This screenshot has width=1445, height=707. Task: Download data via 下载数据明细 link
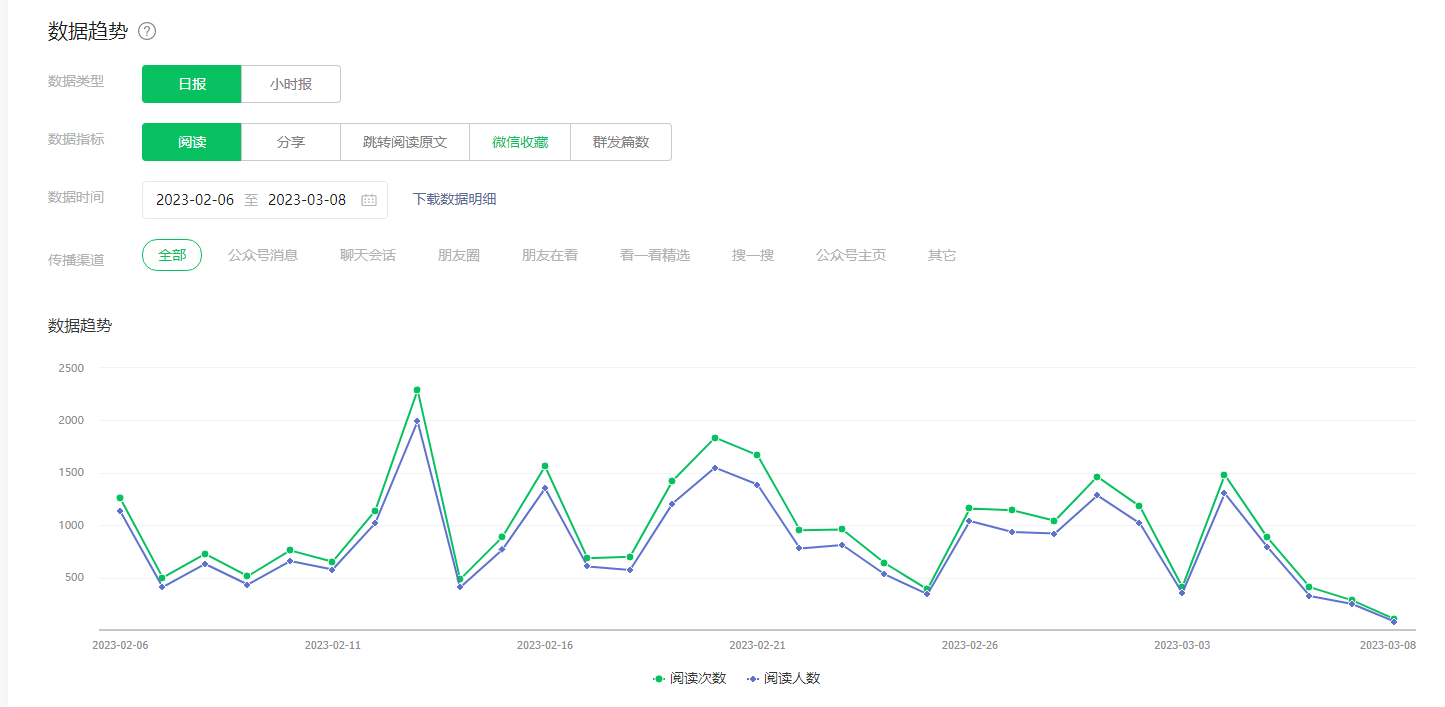(454, 199)
